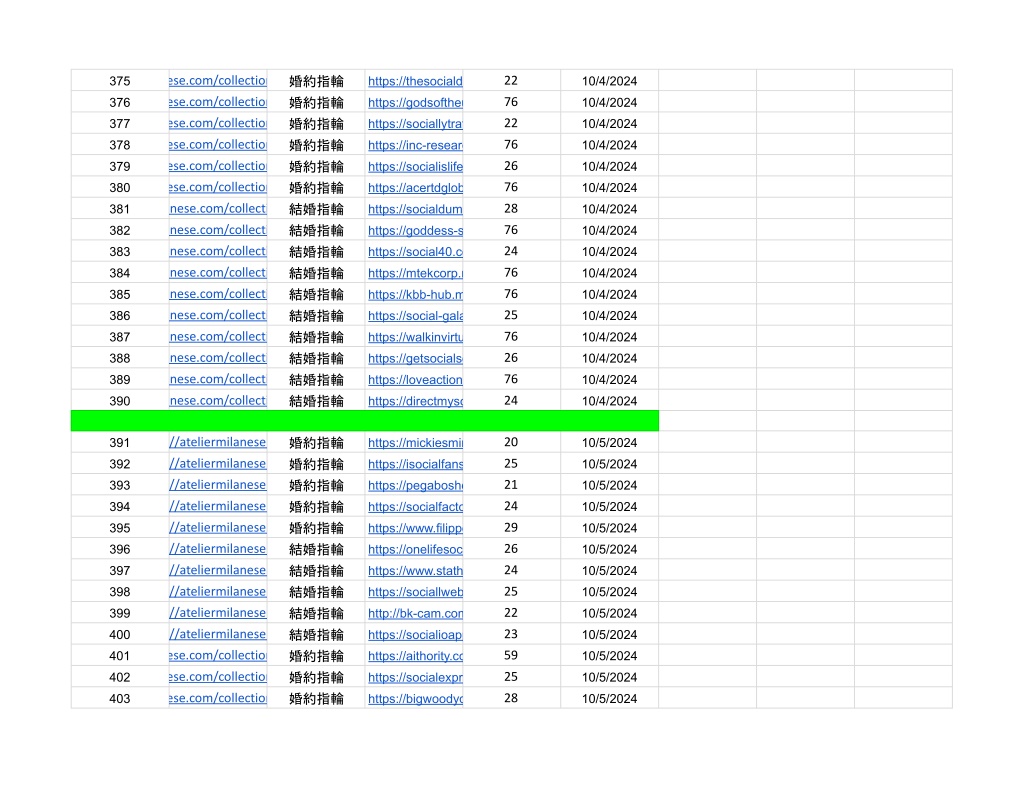Viewport: 1024px width, 791px height.
Task: Select the 10/5/2024 date in row 397
Action: pyautogui.click(x=609, y=570)
